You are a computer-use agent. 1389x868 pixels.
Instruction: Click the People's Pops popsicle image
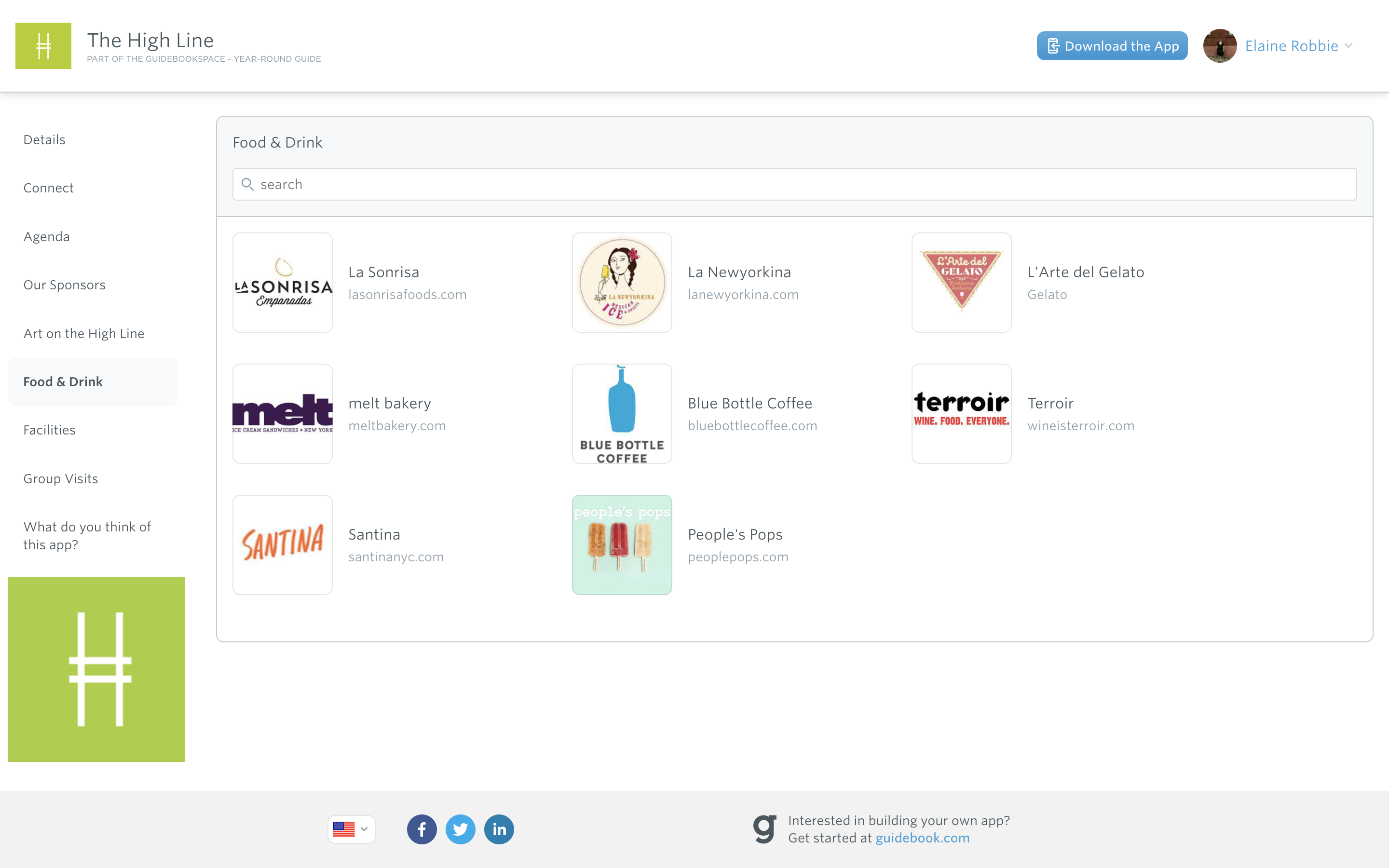tap(622, 545)
